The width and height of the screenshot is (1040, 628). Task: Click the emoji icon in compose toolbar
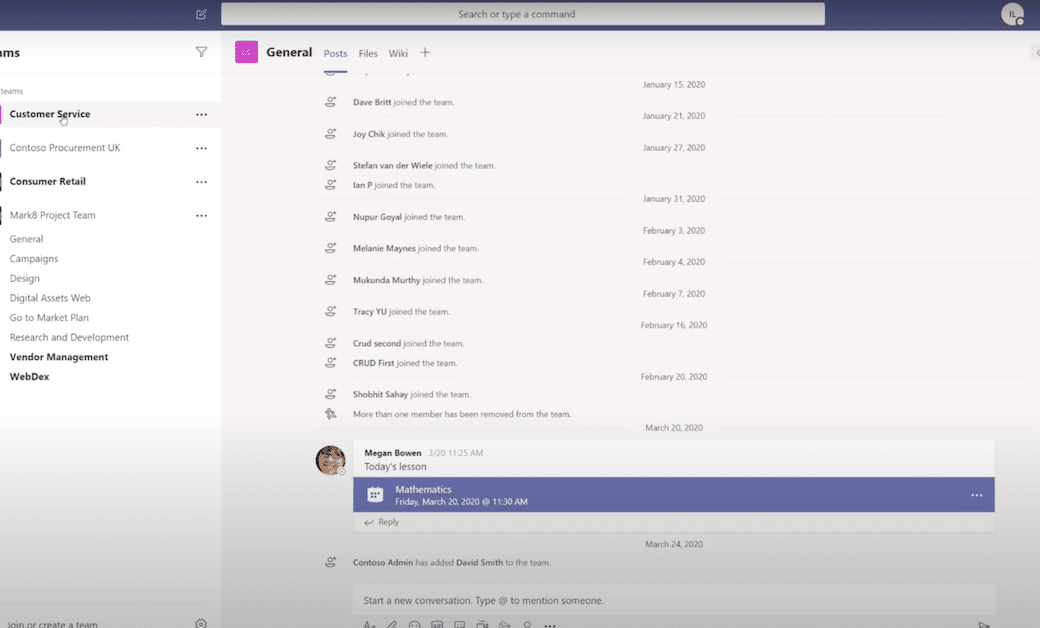pos(414,625)
